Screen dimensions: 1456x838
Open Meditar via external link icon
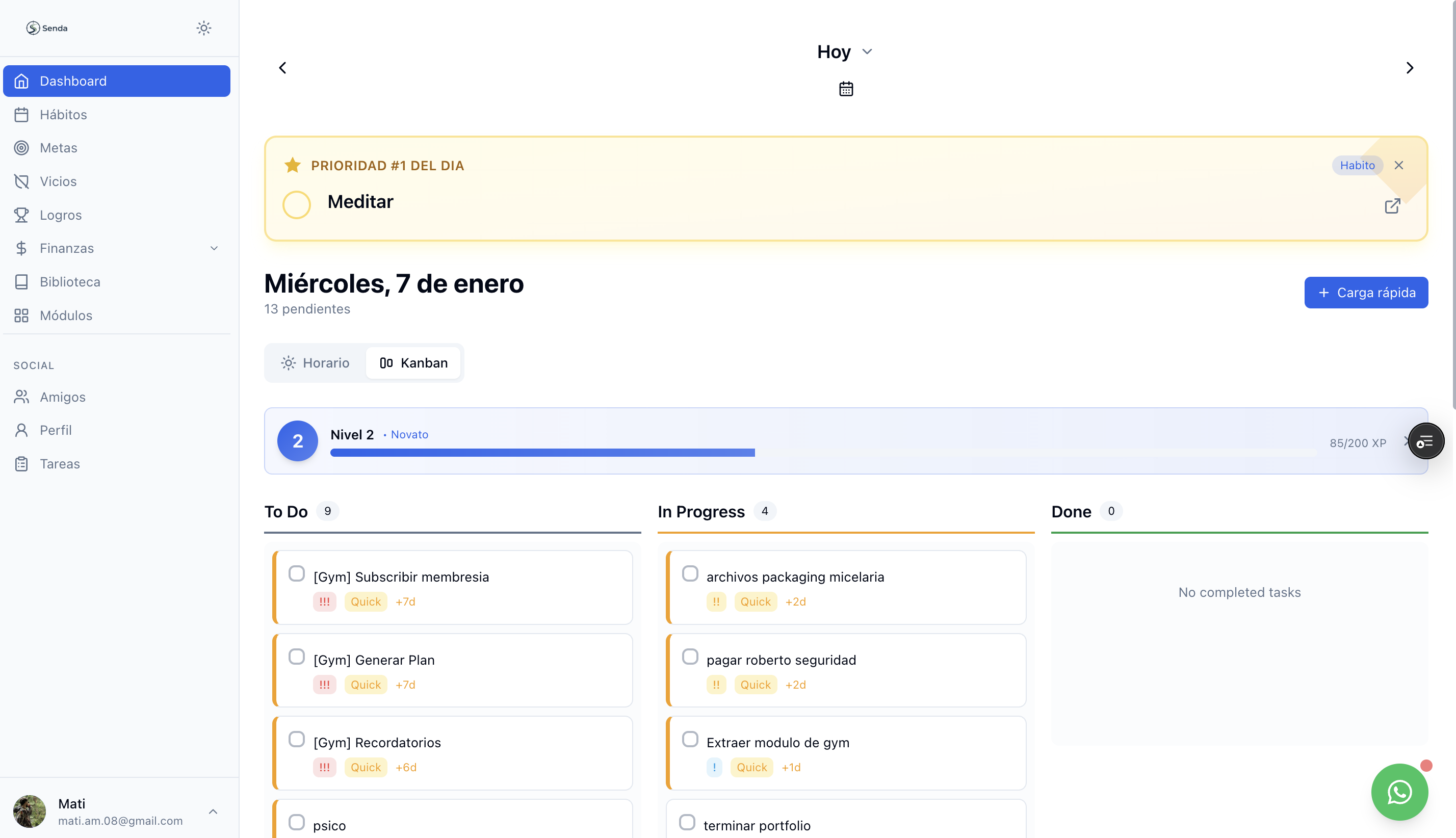pyautogui.click(x=1392, y=206)
